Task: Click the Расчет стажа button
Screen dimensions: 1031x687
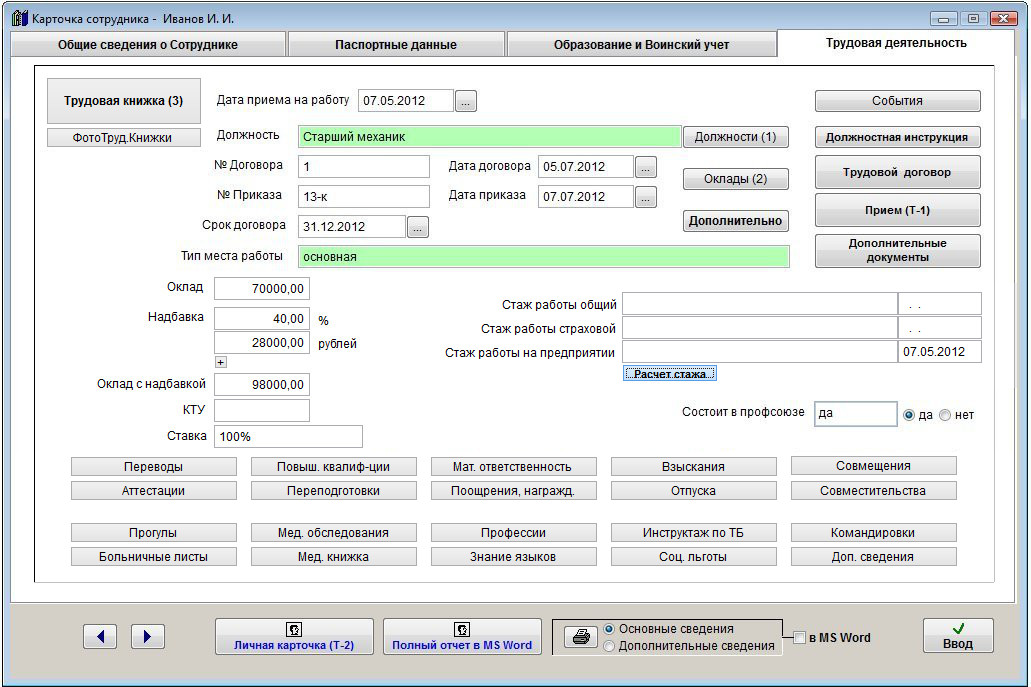Action: 669,374
